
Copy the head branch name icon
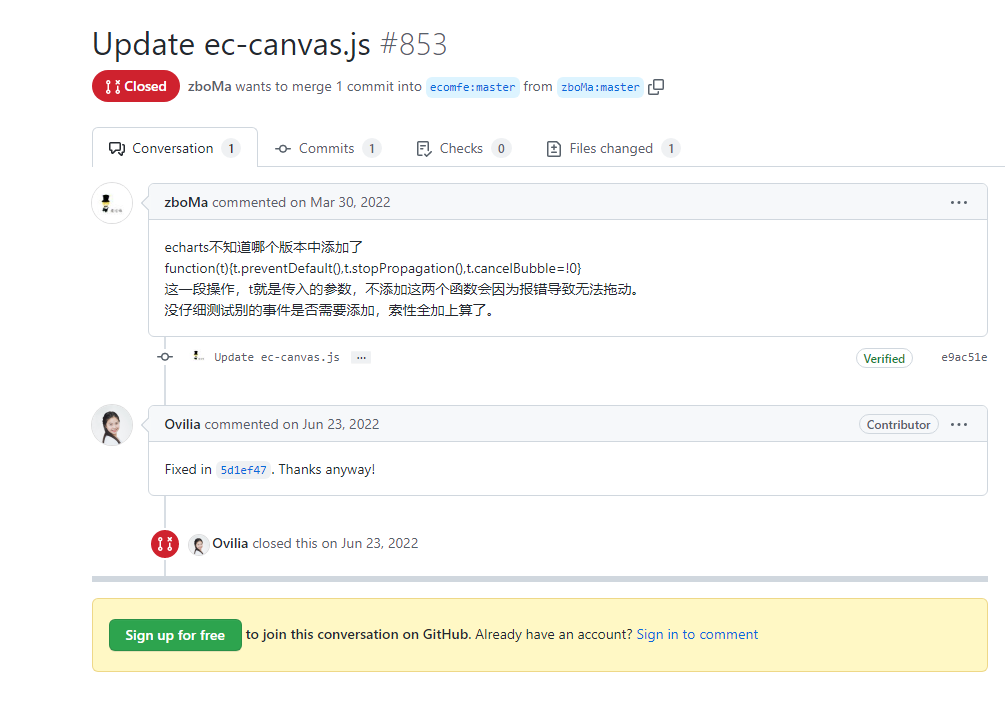point(656,87)
